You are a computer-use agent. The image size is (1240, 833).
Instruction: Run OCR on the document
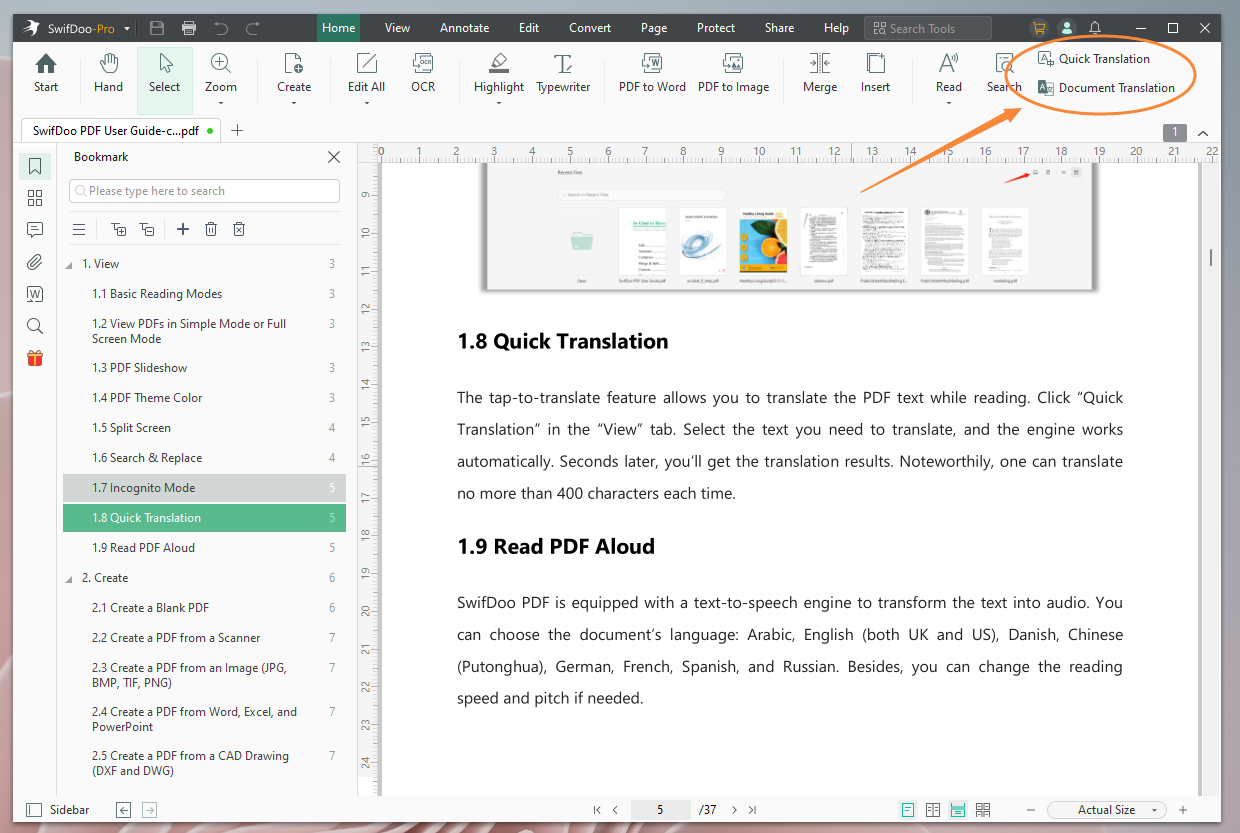click(x=423, y=74)
